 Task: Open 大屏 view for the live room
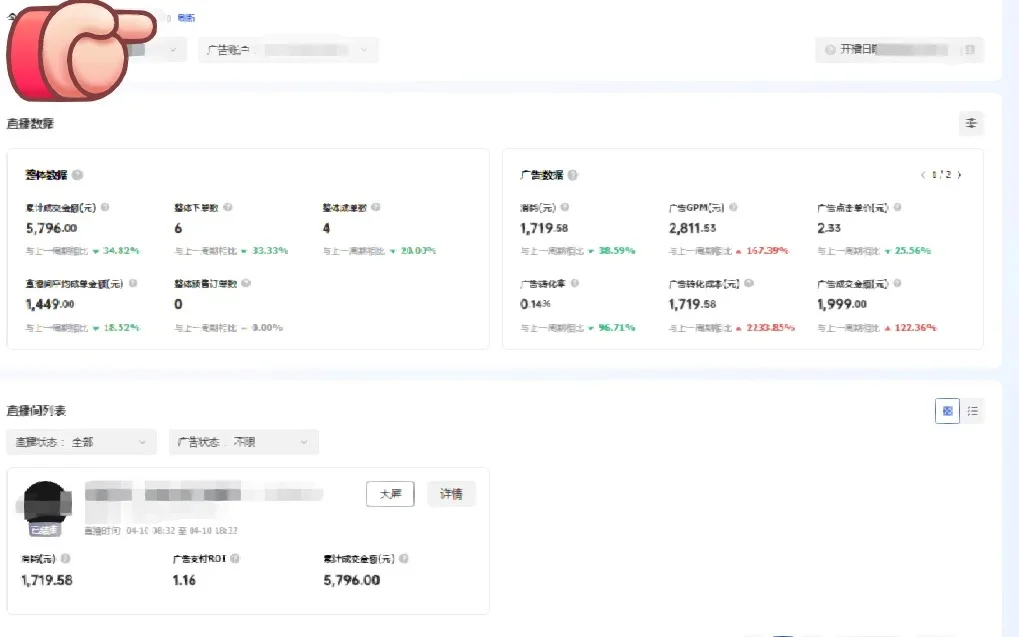(x=390, y=494)
